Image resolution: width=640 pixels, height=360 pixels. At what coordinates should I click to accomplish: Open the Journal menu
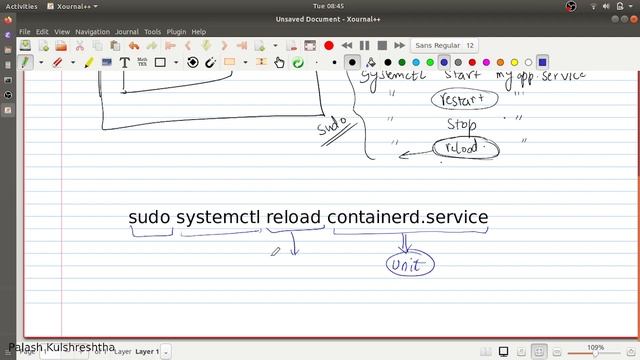pos(127,32)
